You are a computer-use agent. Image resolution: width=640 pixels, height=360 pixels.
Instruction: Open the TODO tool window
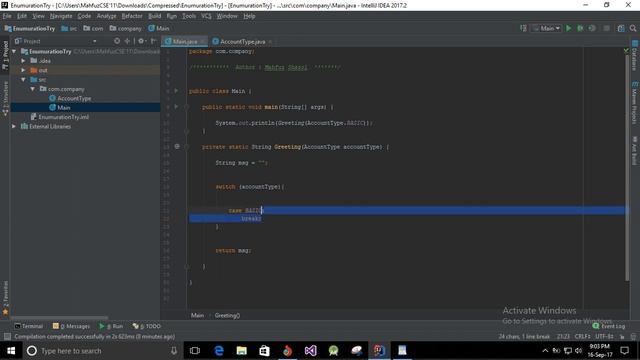147,326
